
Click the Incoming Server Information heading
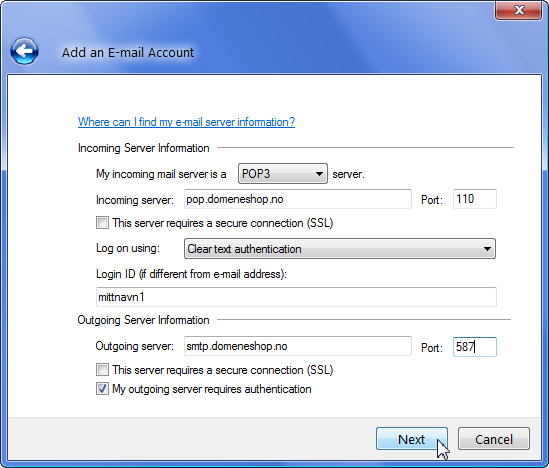(144, 148)
